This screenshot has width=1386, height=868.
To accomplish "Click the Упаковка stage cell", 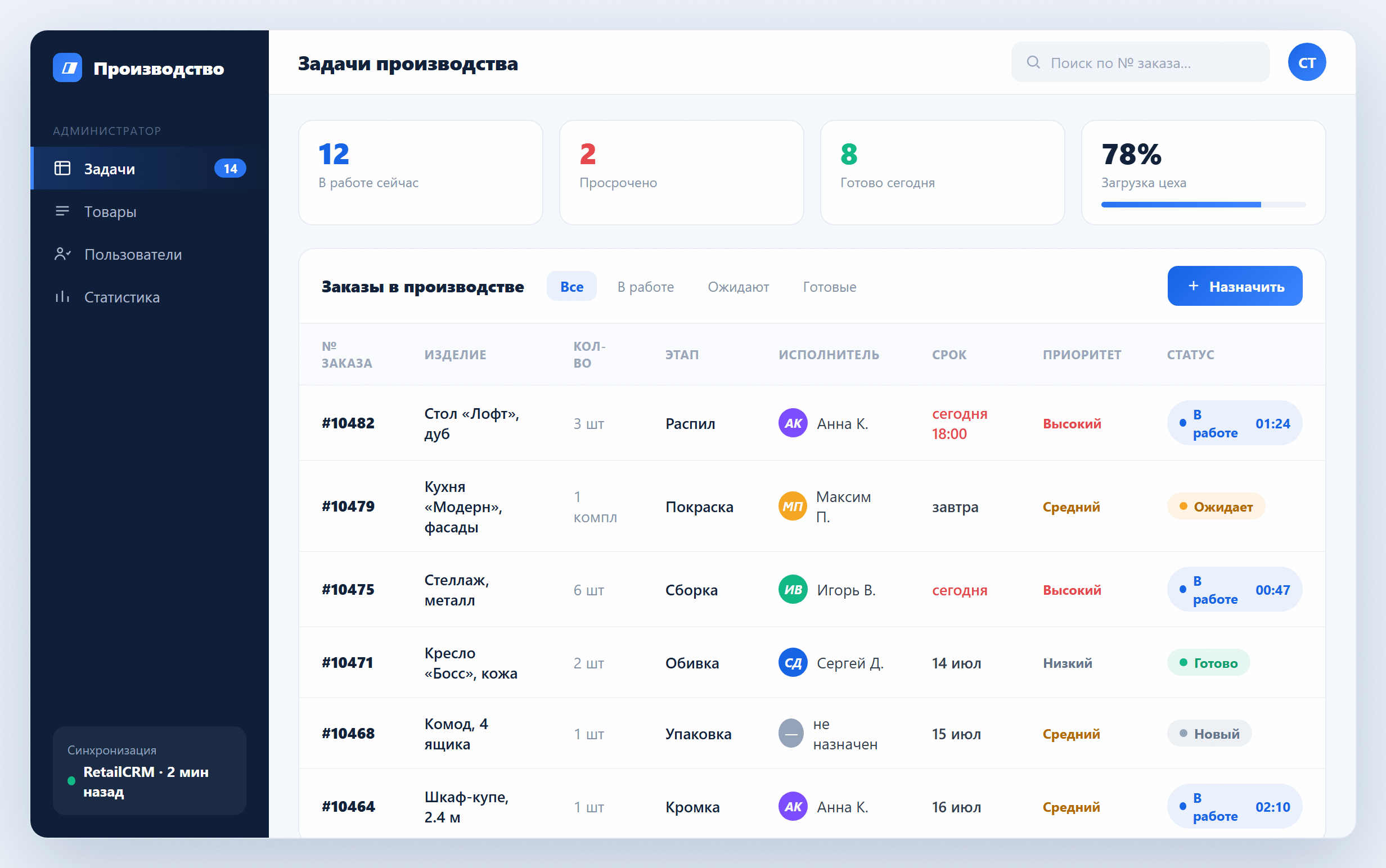I will point(698,733).
